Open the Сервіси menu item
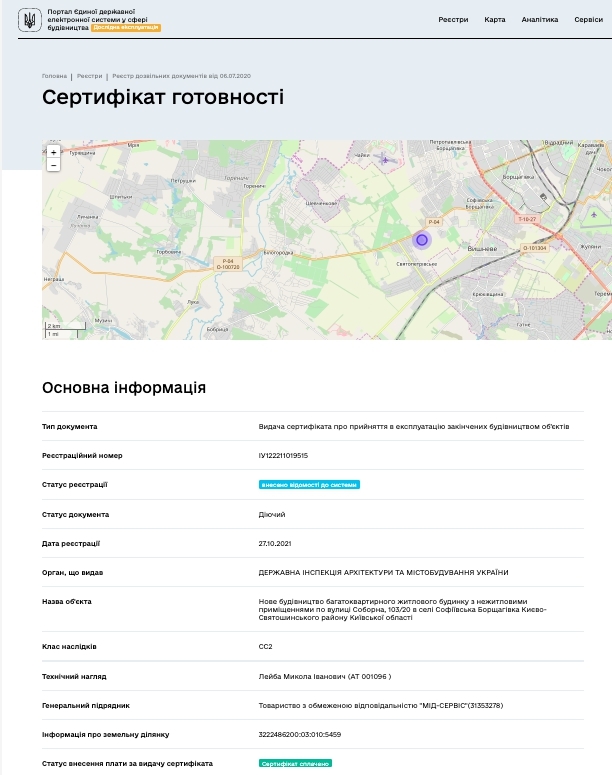Screen dimensions: 612x775 [588, 20]
